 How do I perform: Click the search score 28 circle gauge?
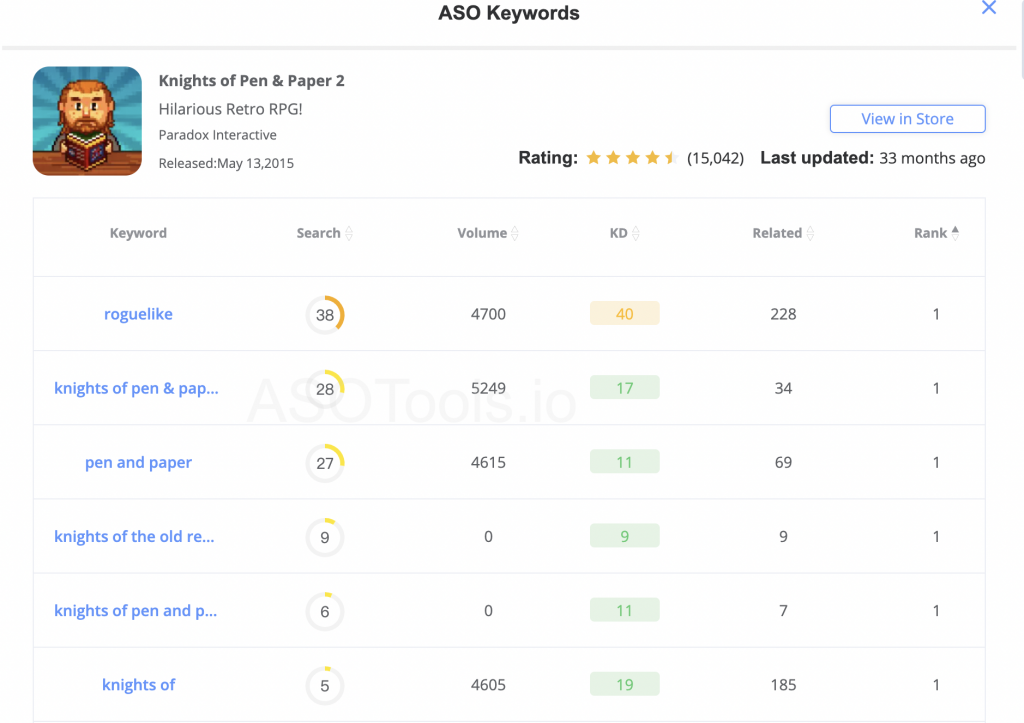(325, 389)
